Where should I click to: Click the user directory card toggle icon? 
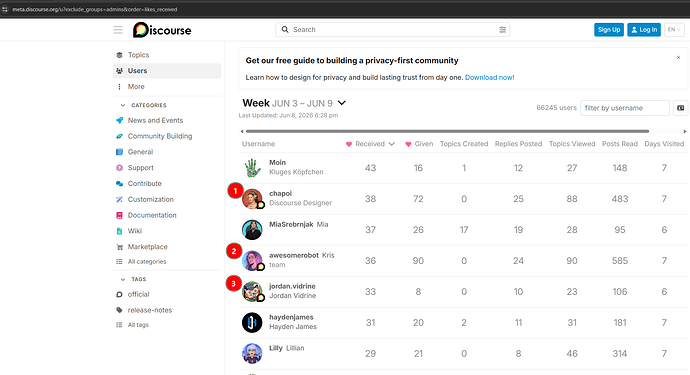coord(680,108)
